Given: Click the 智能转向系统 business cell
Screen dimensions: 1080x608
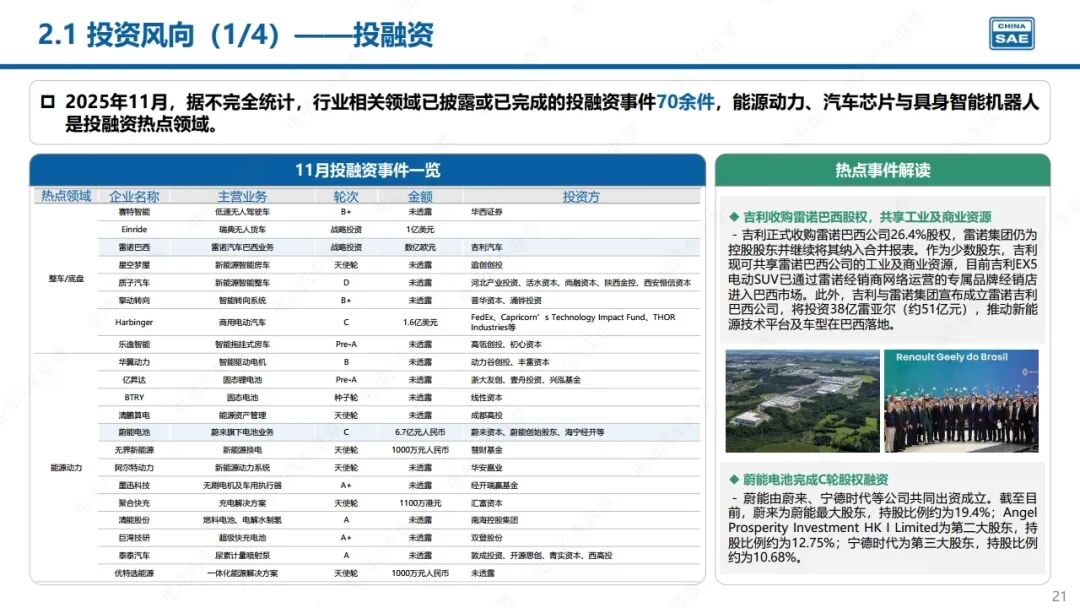Looking at the screenshot, I should 242,300.
